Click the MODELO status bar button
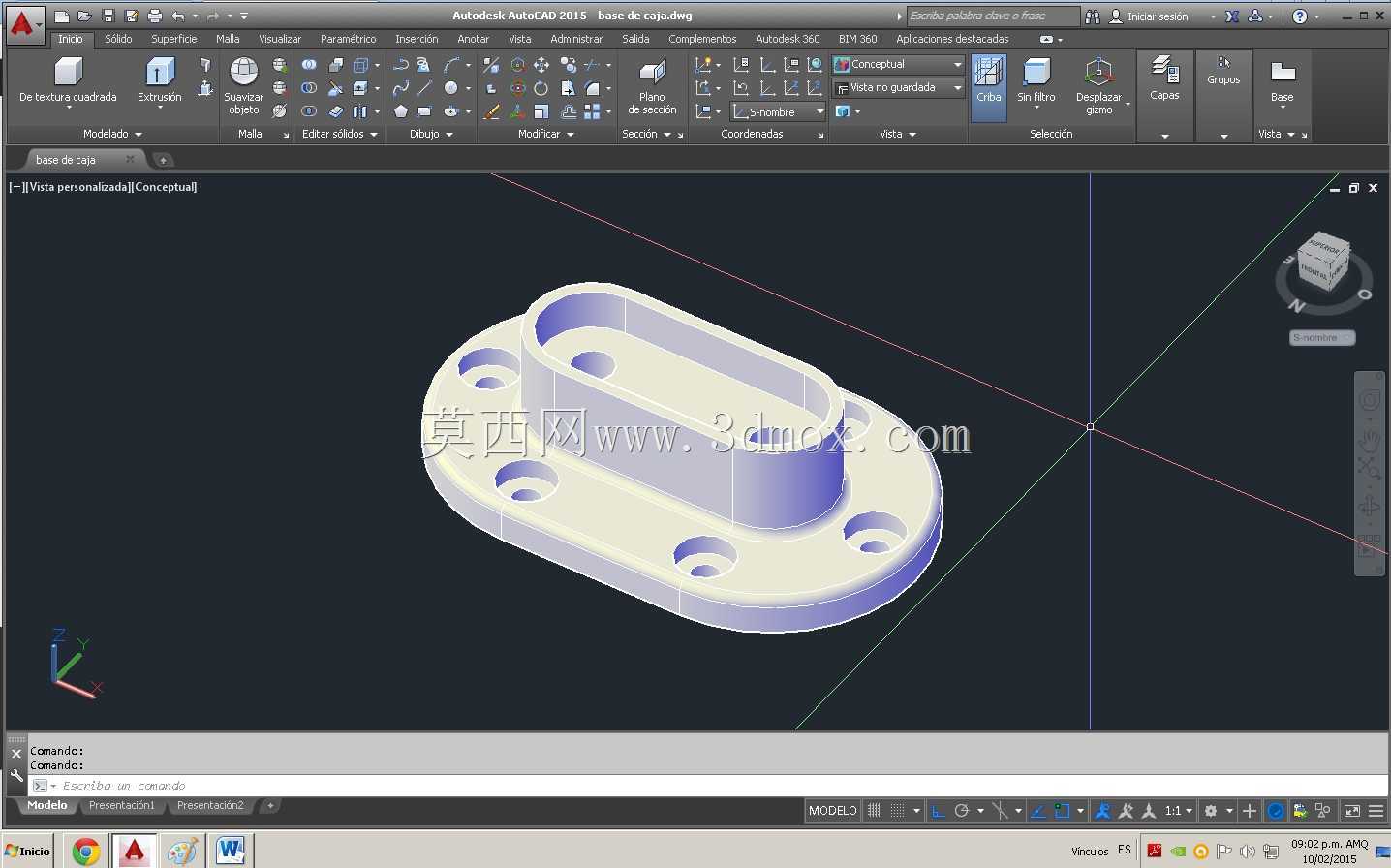The image size is (1391, 868). [x=833, y=811]
